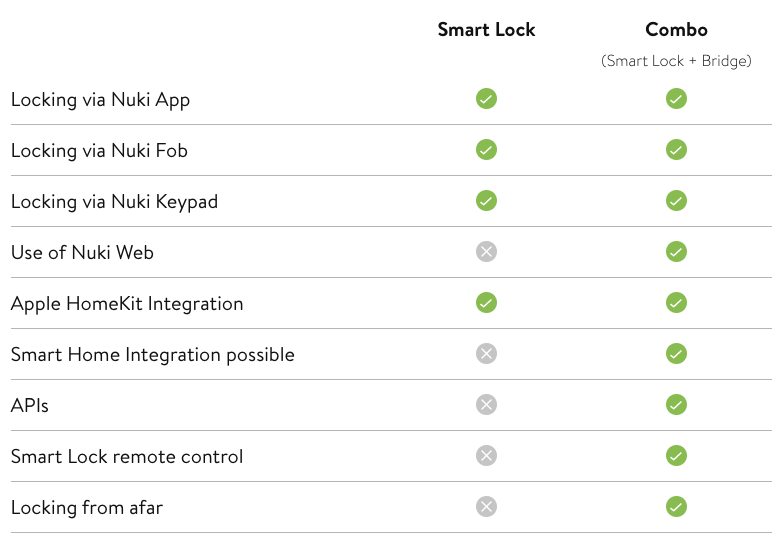This screenshot has width=779, height=538.
Task: Click gray X for Locking from afar
Action: click(x=486, y=507)
